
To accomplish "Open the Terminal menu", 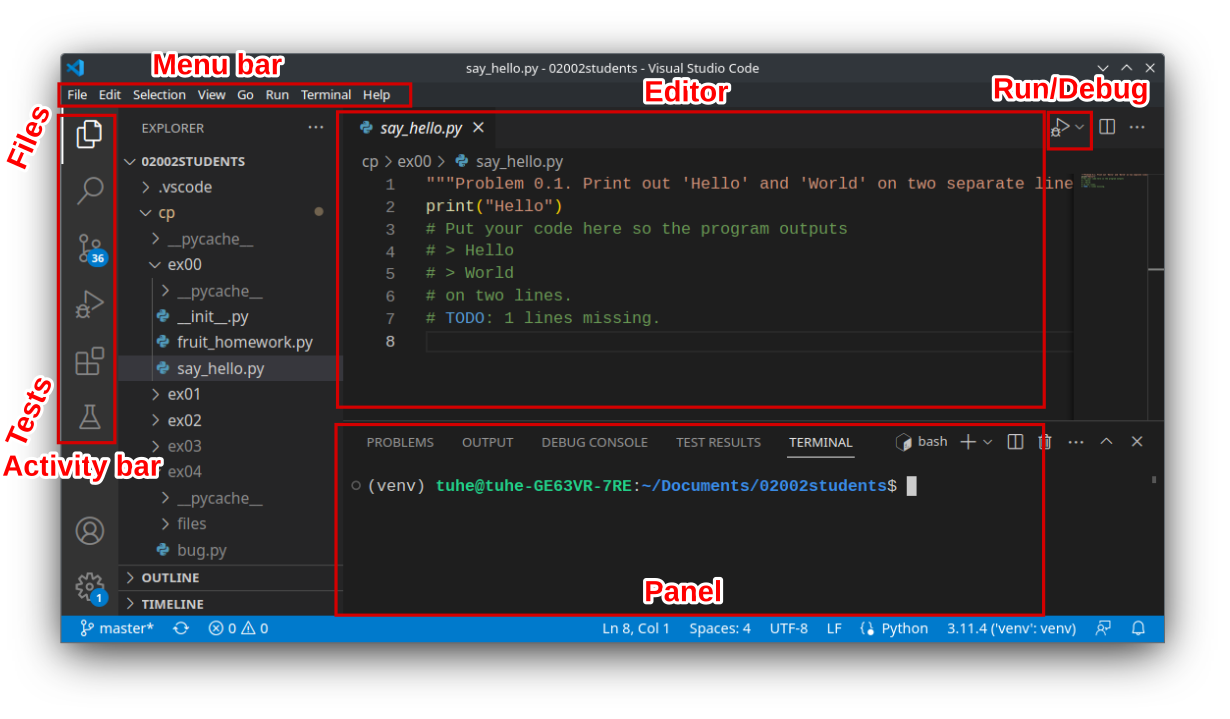I will pos(326,95).
